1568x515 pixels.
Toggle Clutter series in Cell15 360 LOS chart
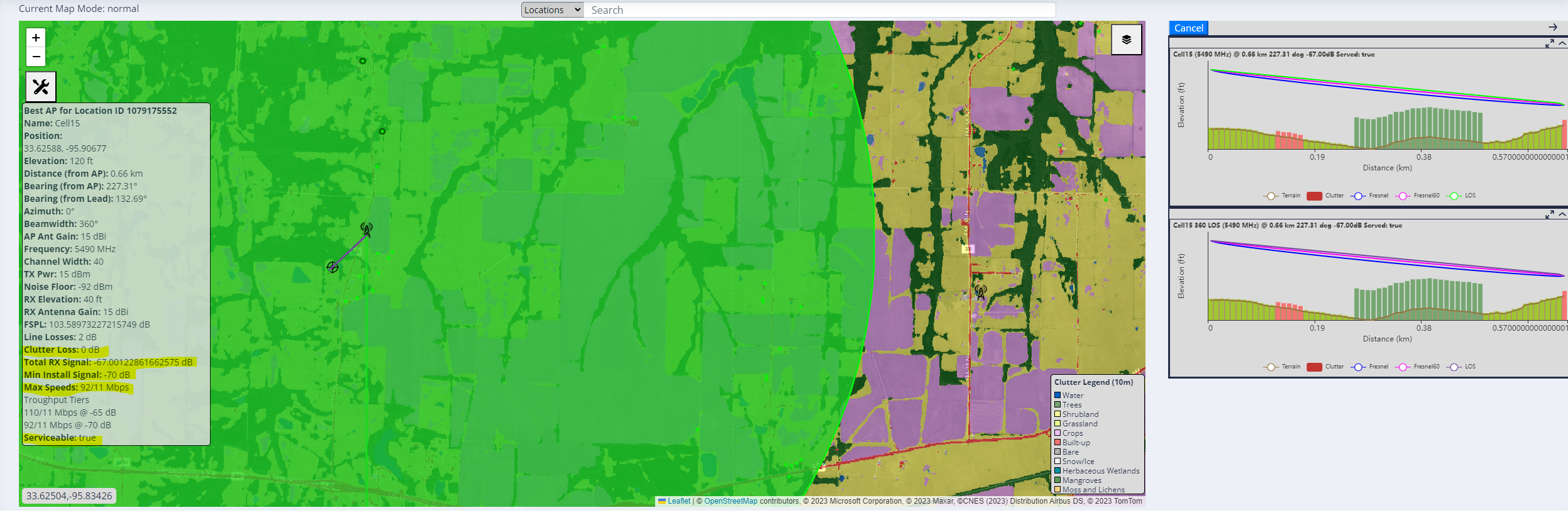tap(1325, 367)
